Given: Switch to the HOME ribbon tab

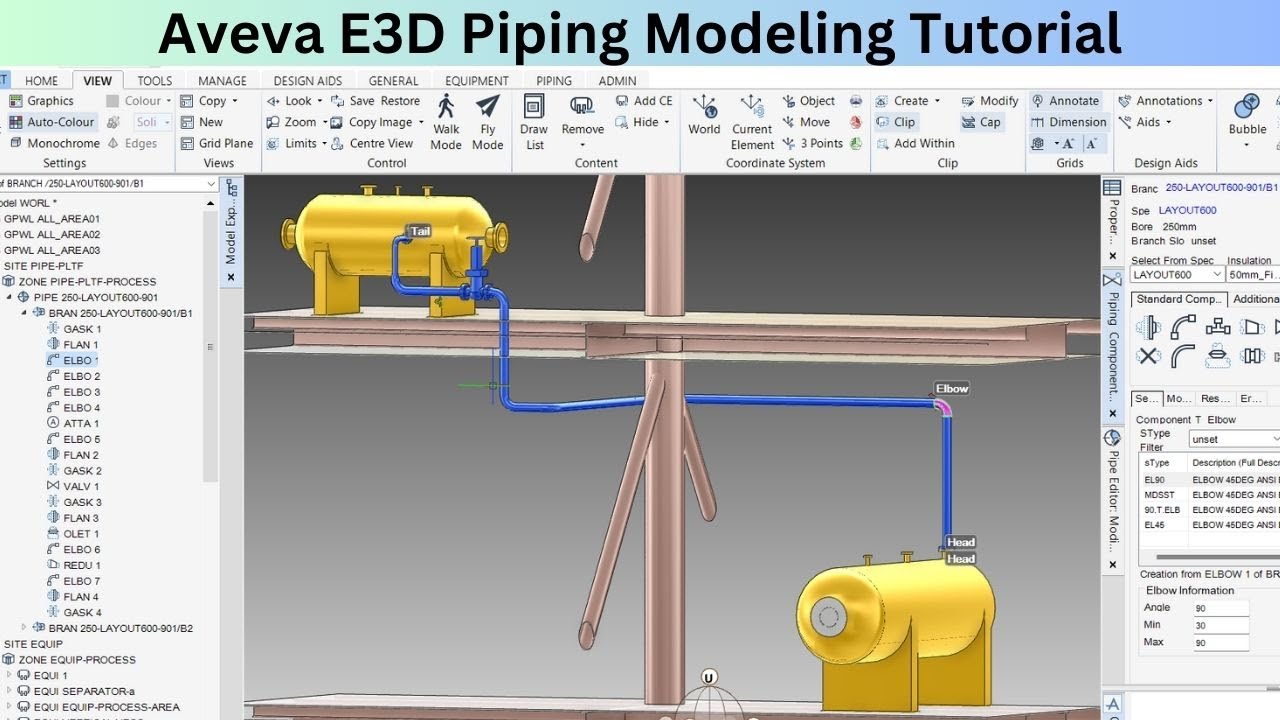Looking at the screenshot, I should click(x=41, y=81).
